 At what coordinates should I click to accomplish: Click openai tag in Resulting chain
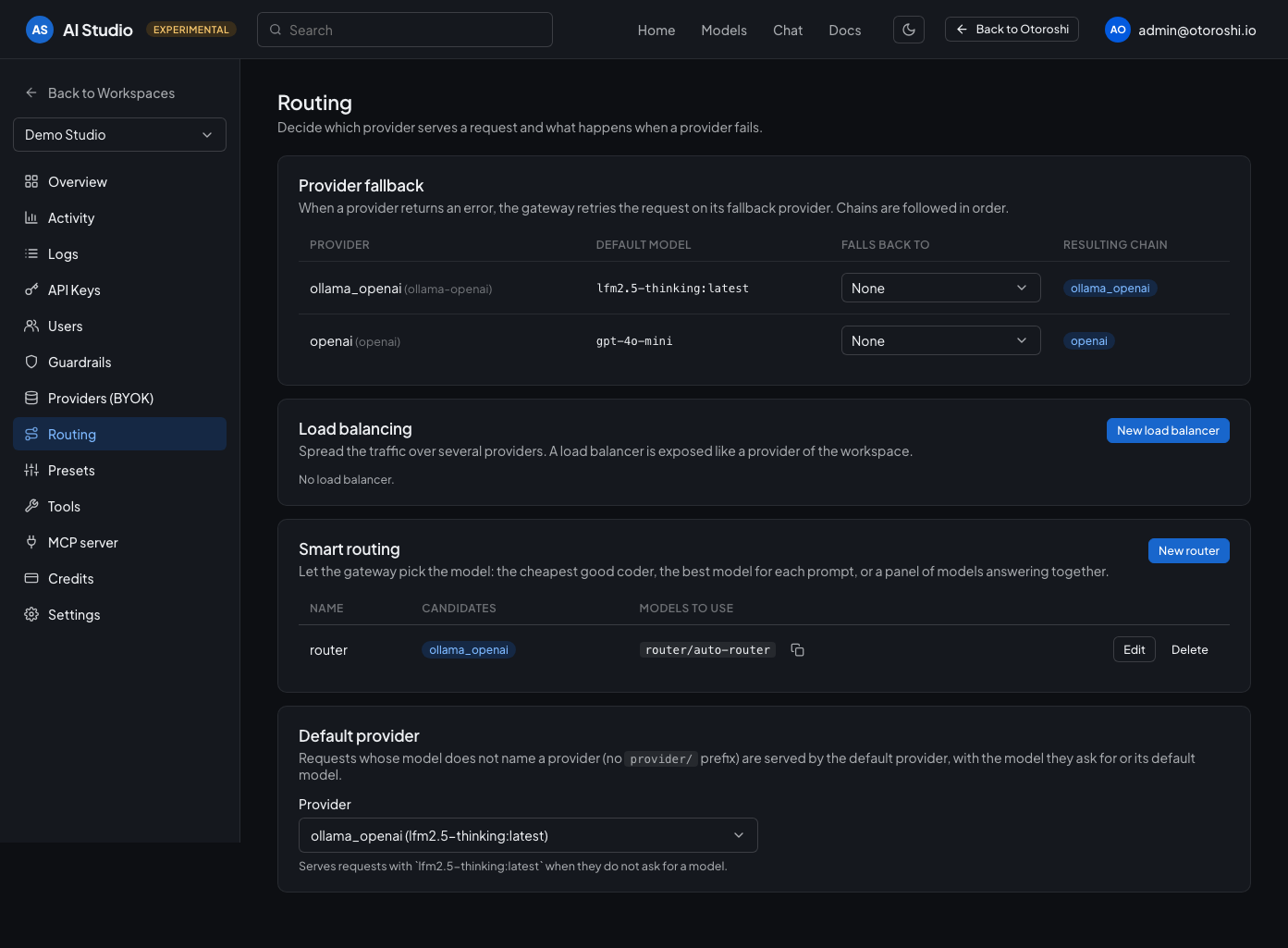click(x=1088, y=340)
